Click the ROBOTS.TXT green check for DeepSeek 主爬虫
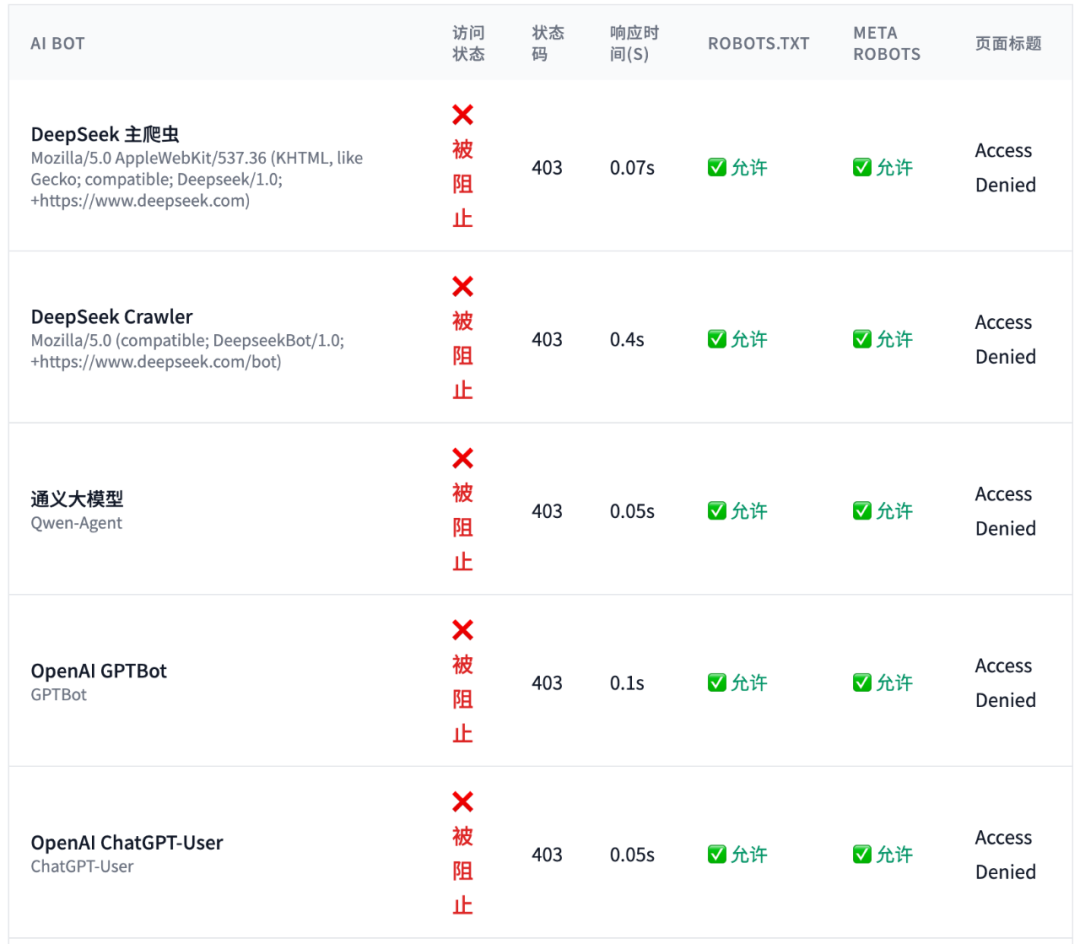Screen dimensions: 1080x944 point(717,168)
